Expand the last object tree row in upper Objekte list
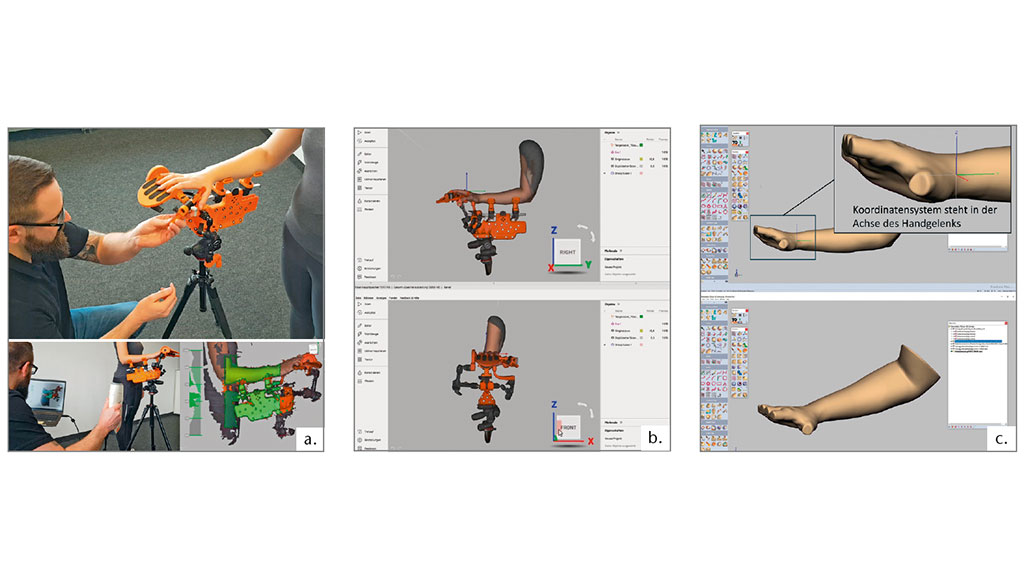 click(x=604, y=172)
